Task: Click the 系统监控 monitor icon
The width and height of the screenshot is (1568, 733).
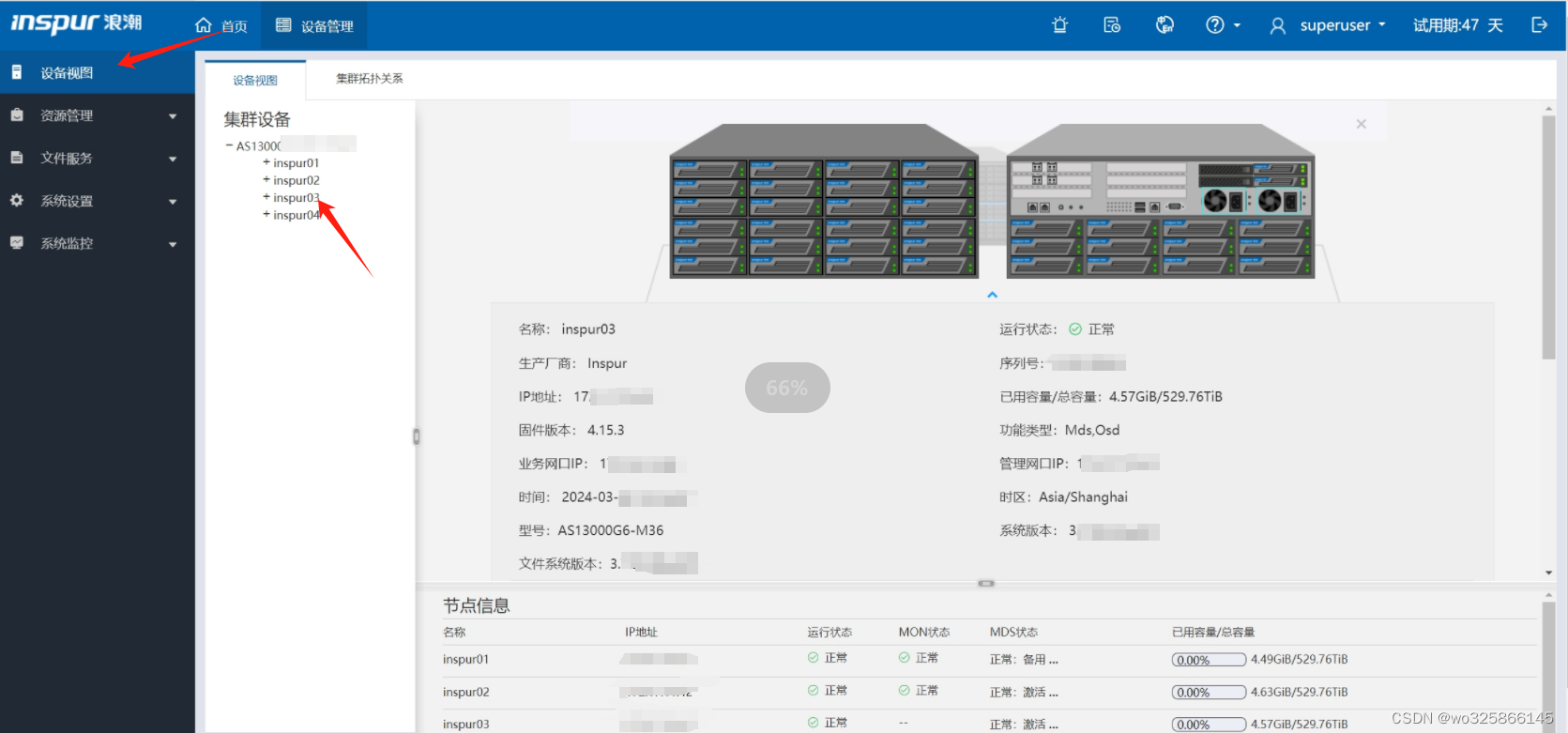Action: coord(17,242)
